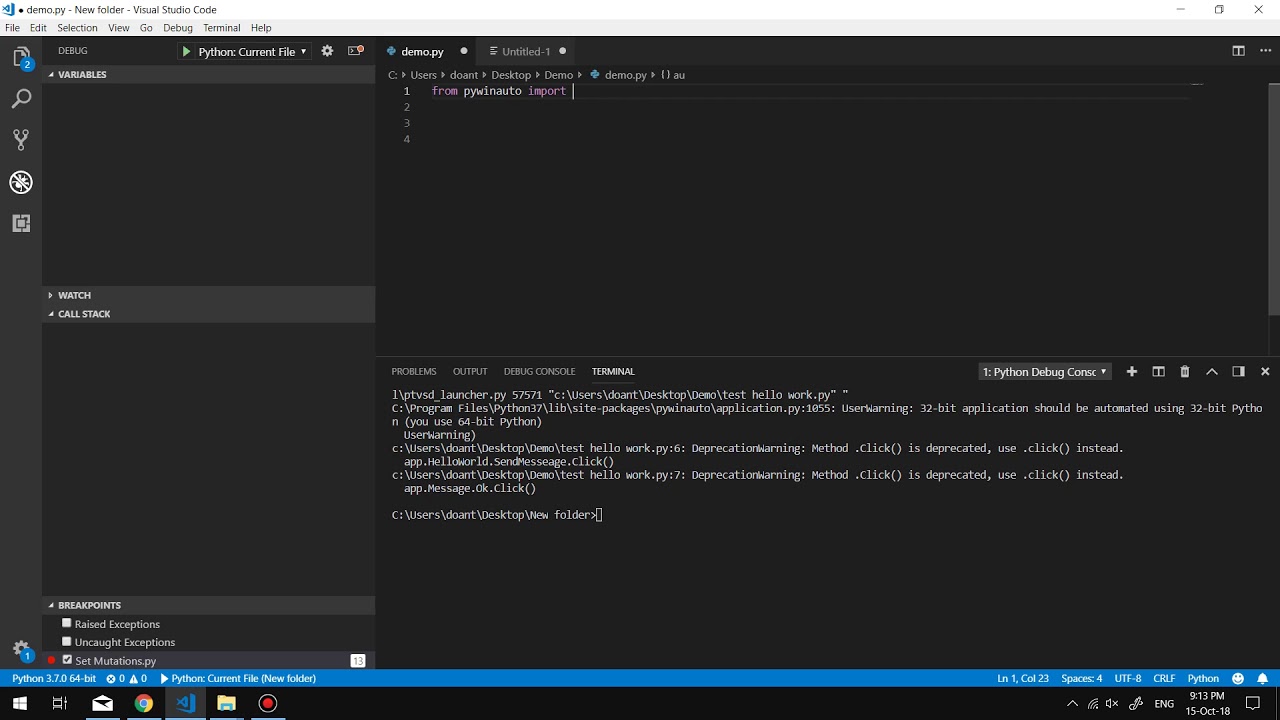Screen dimensions: 1280x720
Task: Open the Go menu
Action: 146,28
